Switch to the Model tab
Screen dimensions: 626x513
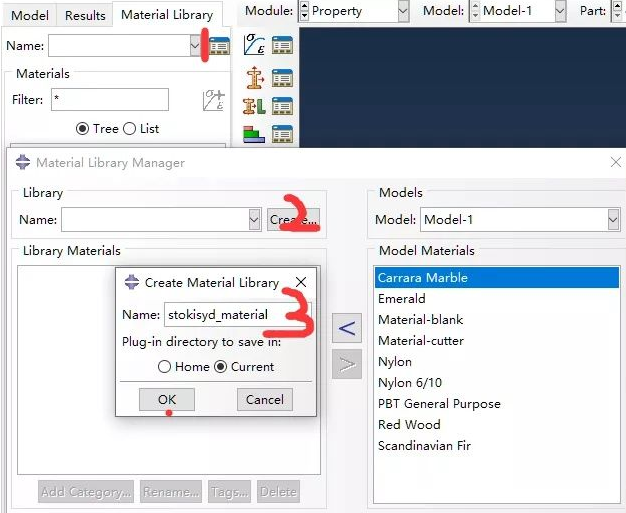(29, 15)
